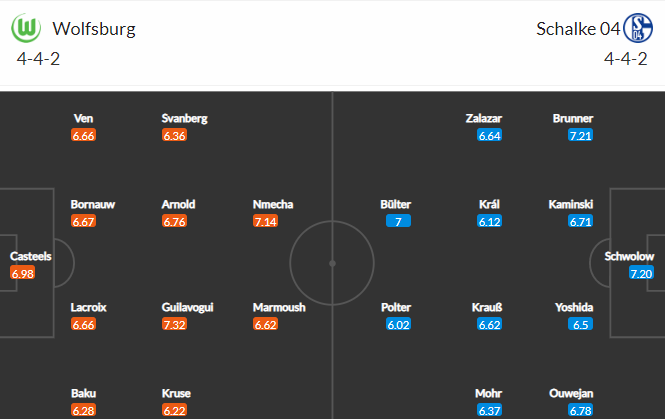The height and width of the screenshot is (419, 665).
Task: Select player Zalazar on the pitch
Action: point(483,118)
